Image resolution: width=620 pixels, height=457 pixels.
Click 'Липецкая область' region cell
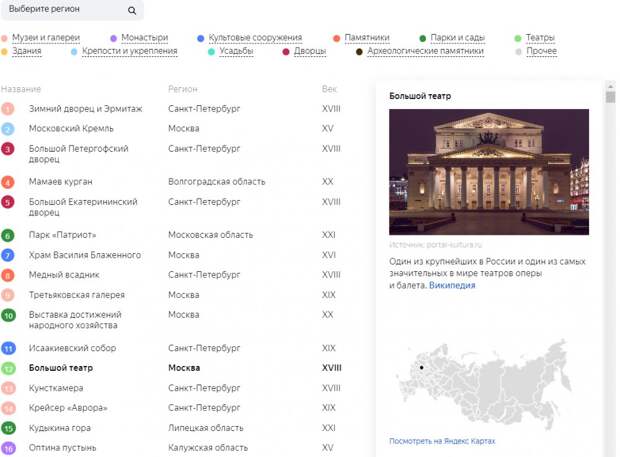(x=206, y=428)
